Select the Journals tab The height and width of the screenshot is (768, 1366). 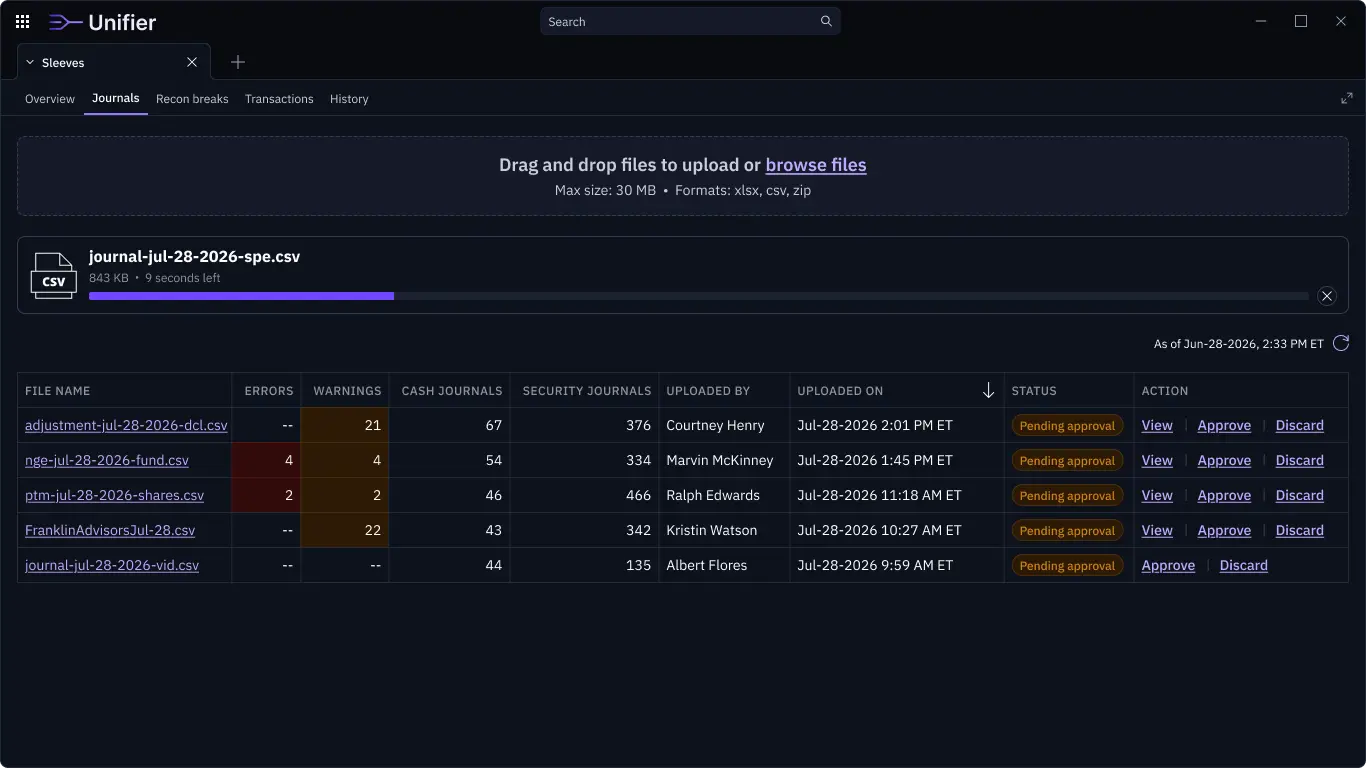(115, 98)
